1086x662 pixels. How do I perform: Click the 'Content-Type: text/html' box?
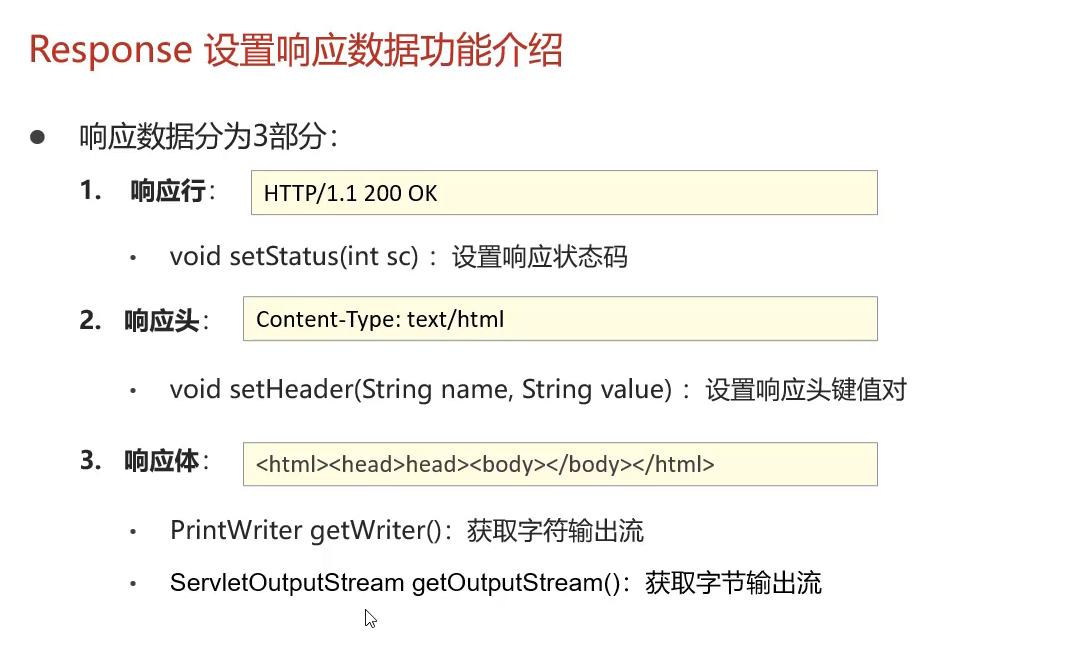[560, 319]
